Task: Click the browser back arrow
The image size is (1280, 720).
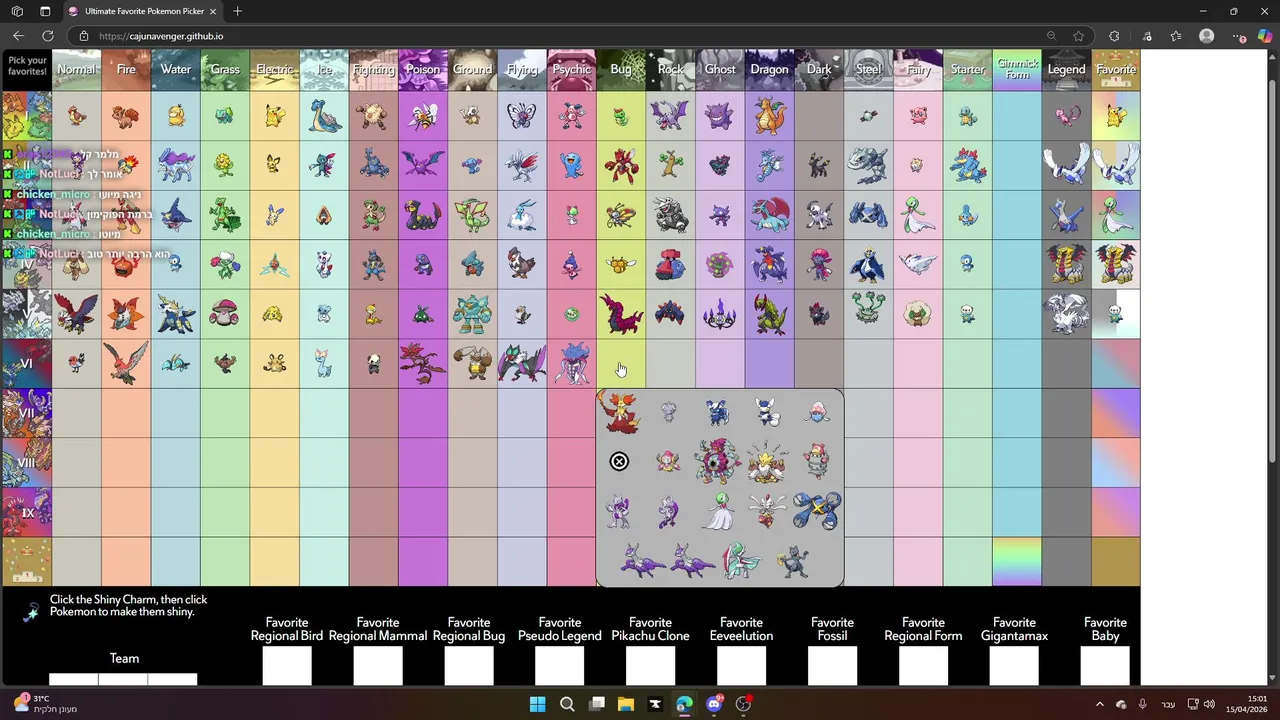Action: point(18,36)
